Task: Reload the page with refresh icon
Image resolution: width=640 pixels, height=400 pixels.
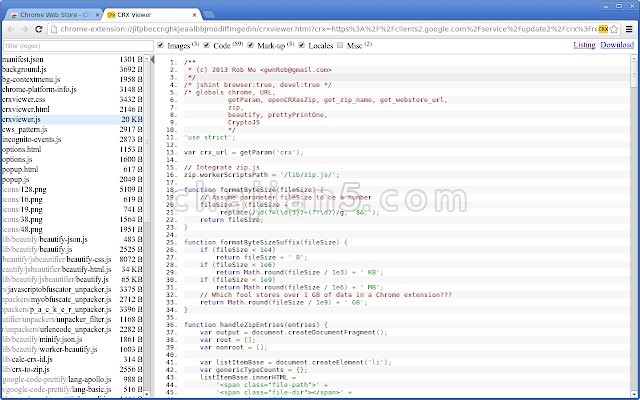Action: pos(39,29)
